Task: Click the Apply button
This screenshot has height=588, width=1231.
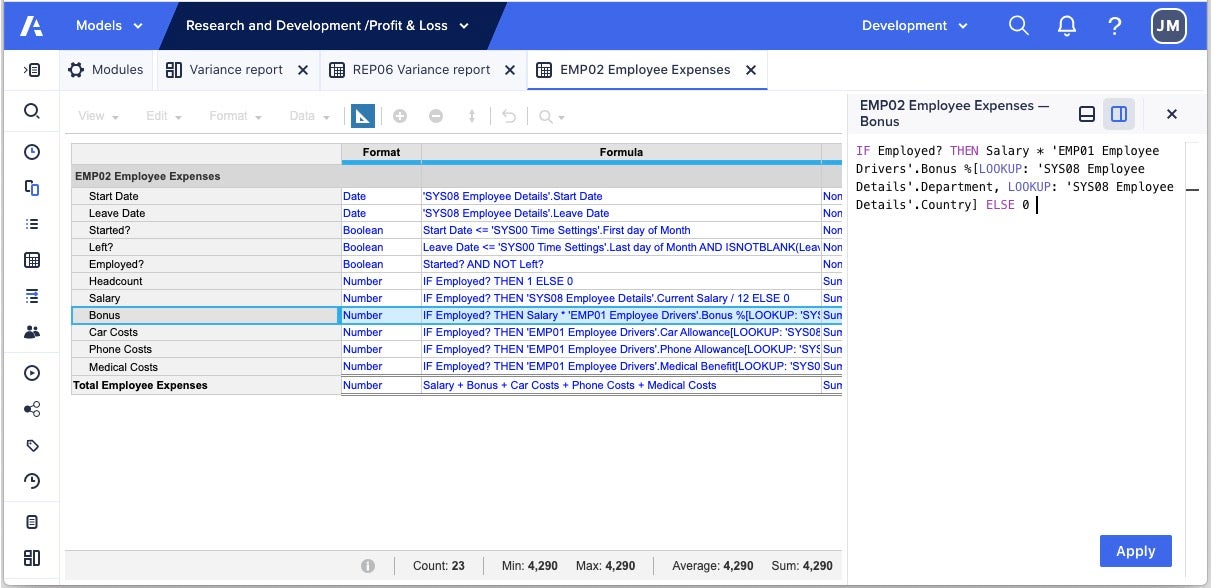Action: (1135, 551)
